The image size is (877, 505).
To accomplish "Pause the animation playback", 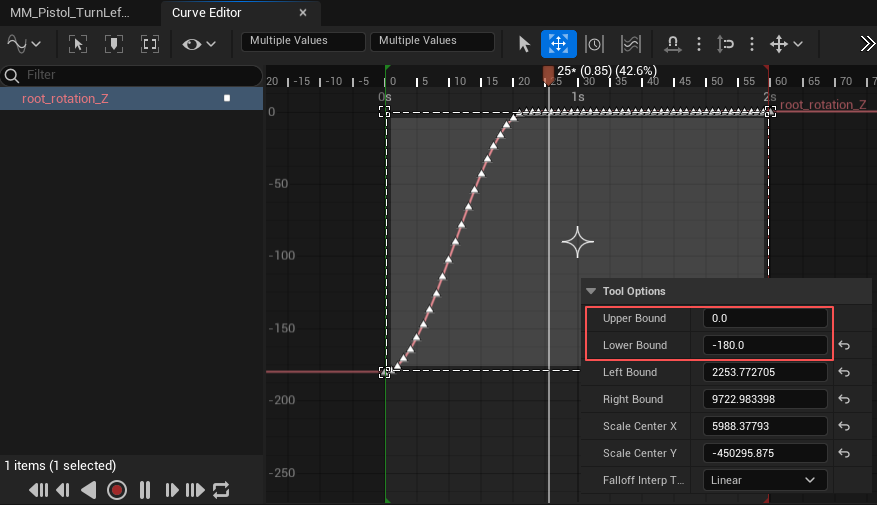I will [x=145, y=490].
